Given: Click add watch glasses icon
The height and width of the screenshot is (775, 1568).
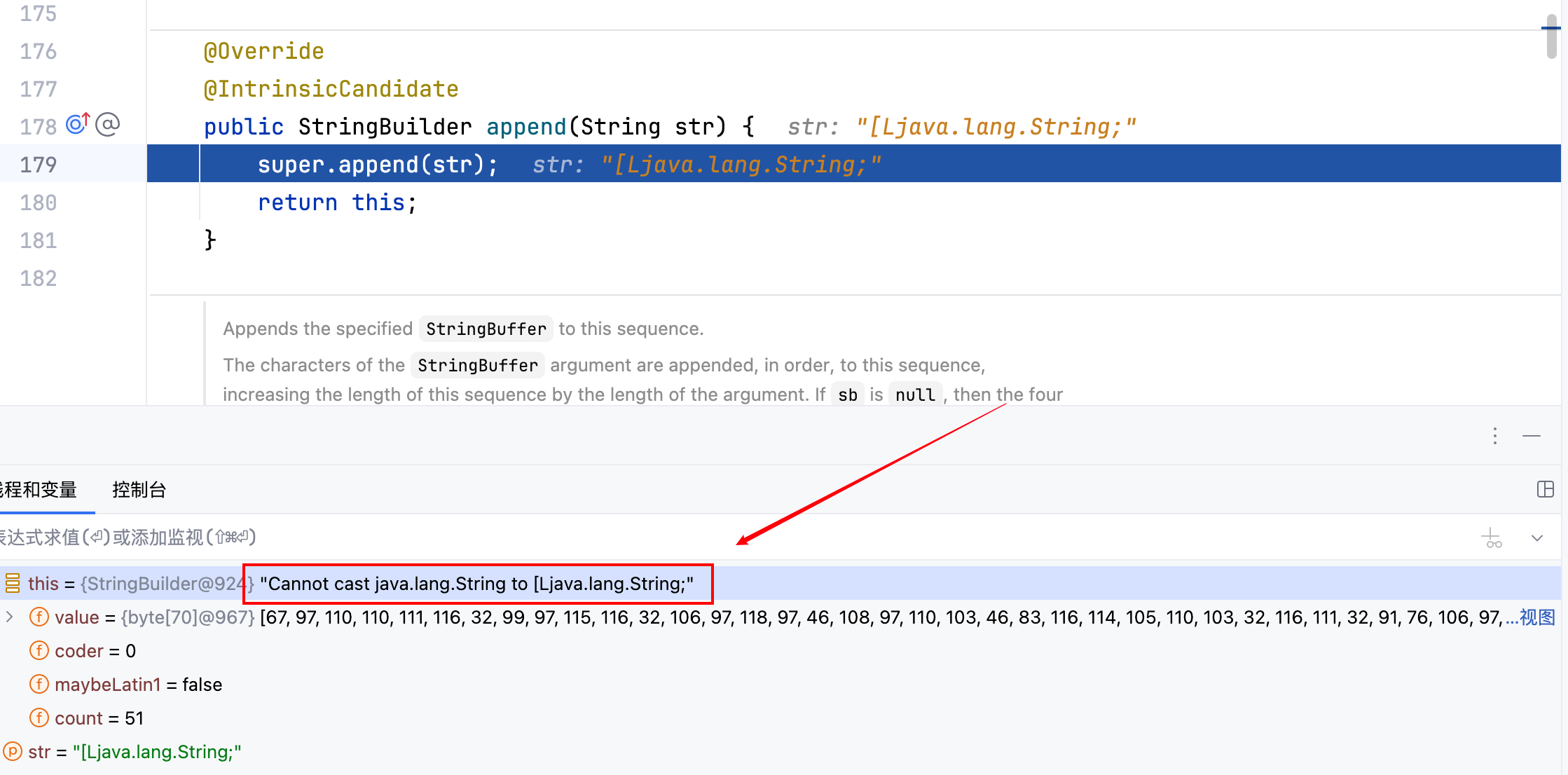Looking at the screenshot, I should click(1492, 538).
